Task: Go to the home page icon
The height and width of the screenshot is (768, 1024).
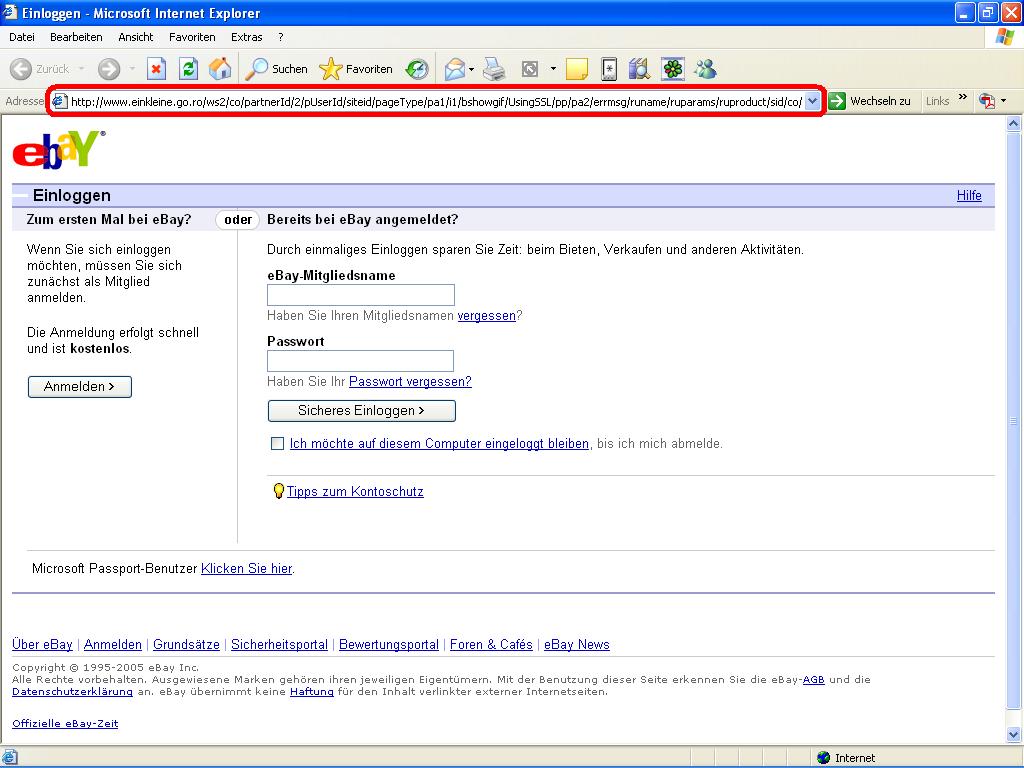Action: pyautogui.click(x=220, y=69)
